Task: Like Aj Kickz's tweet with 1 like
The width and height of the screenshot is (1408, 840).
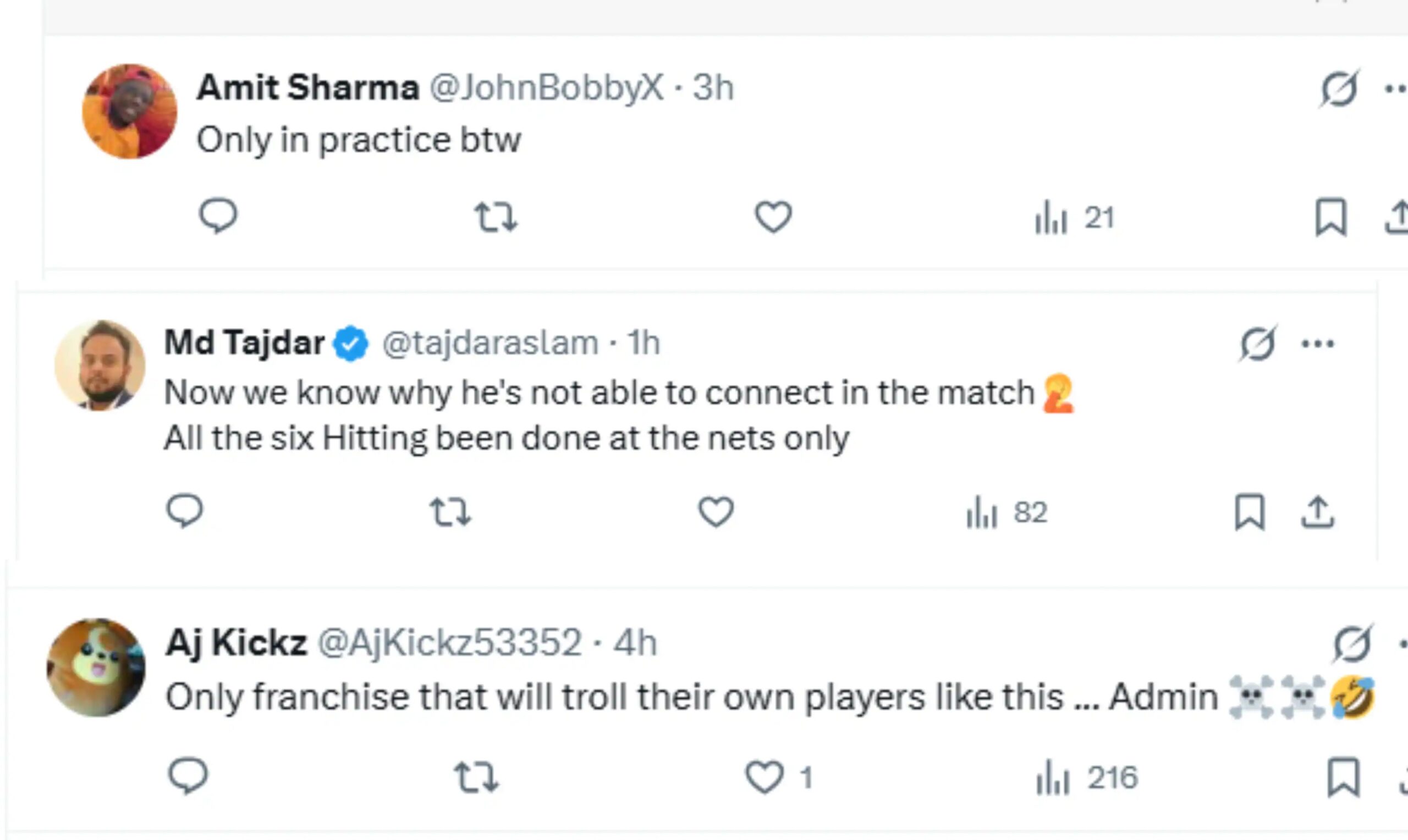Action: click(x=765, y=777)
